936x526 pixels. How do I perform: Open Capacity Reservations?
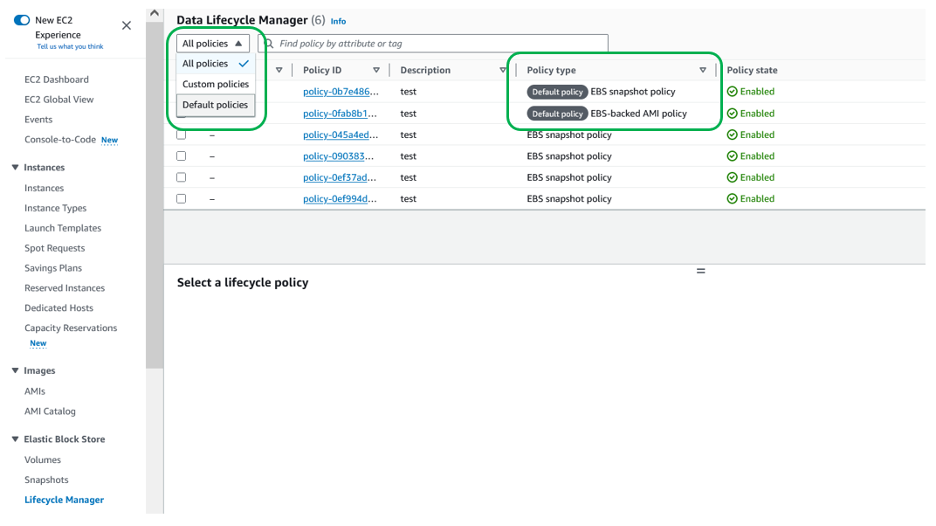[x=70, y=328]
